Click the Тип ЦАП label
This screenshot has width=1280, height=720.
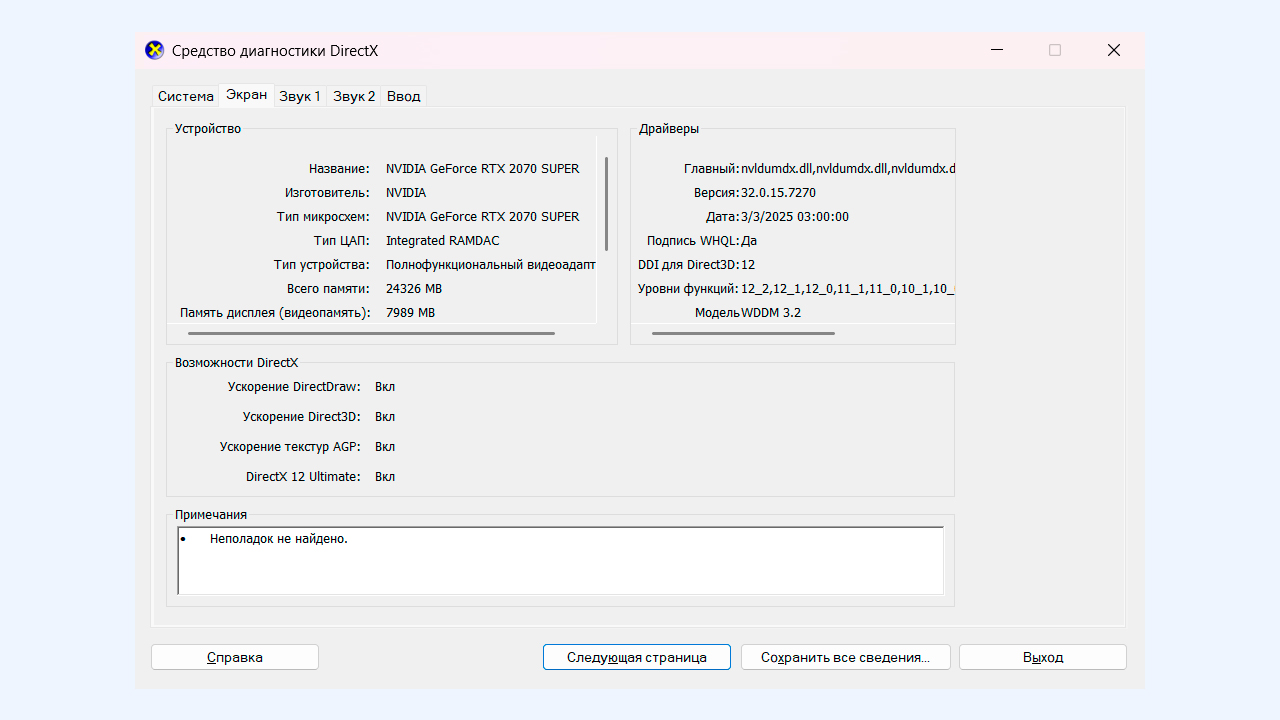click(342, 241)
